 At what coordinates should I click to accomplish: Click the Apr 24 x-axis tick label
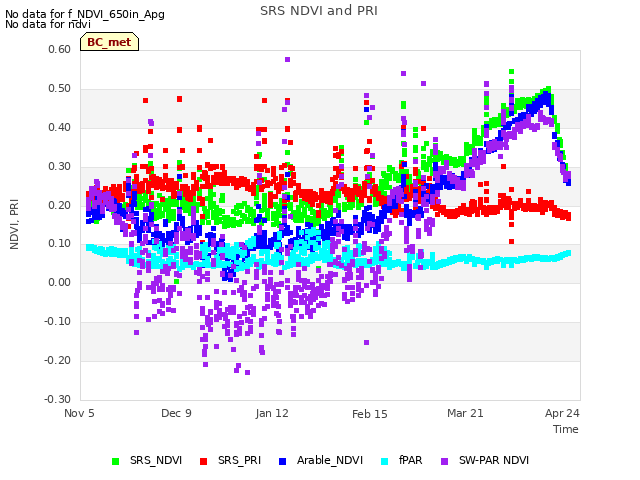coord(562,413)
